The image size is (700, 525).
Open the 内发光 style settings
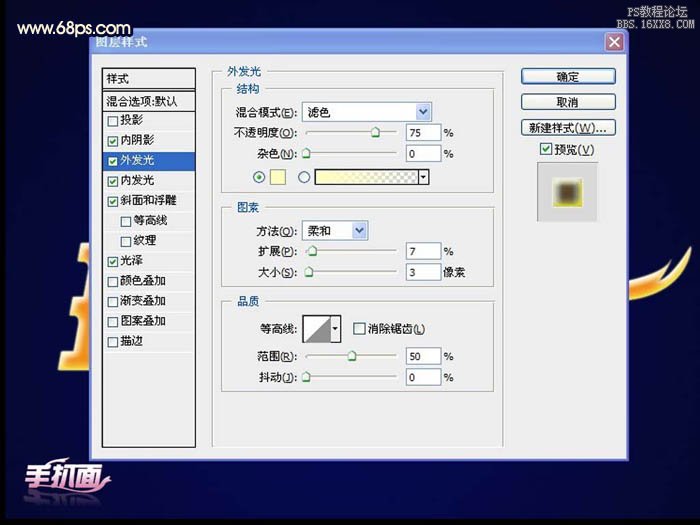pyautogui.click(x=137, y=180)
